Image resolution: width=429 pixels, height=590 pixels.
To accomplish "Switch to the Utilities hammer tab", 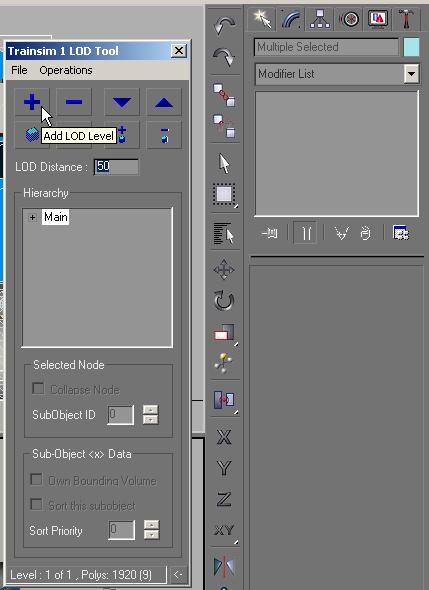I will [406, 19].
